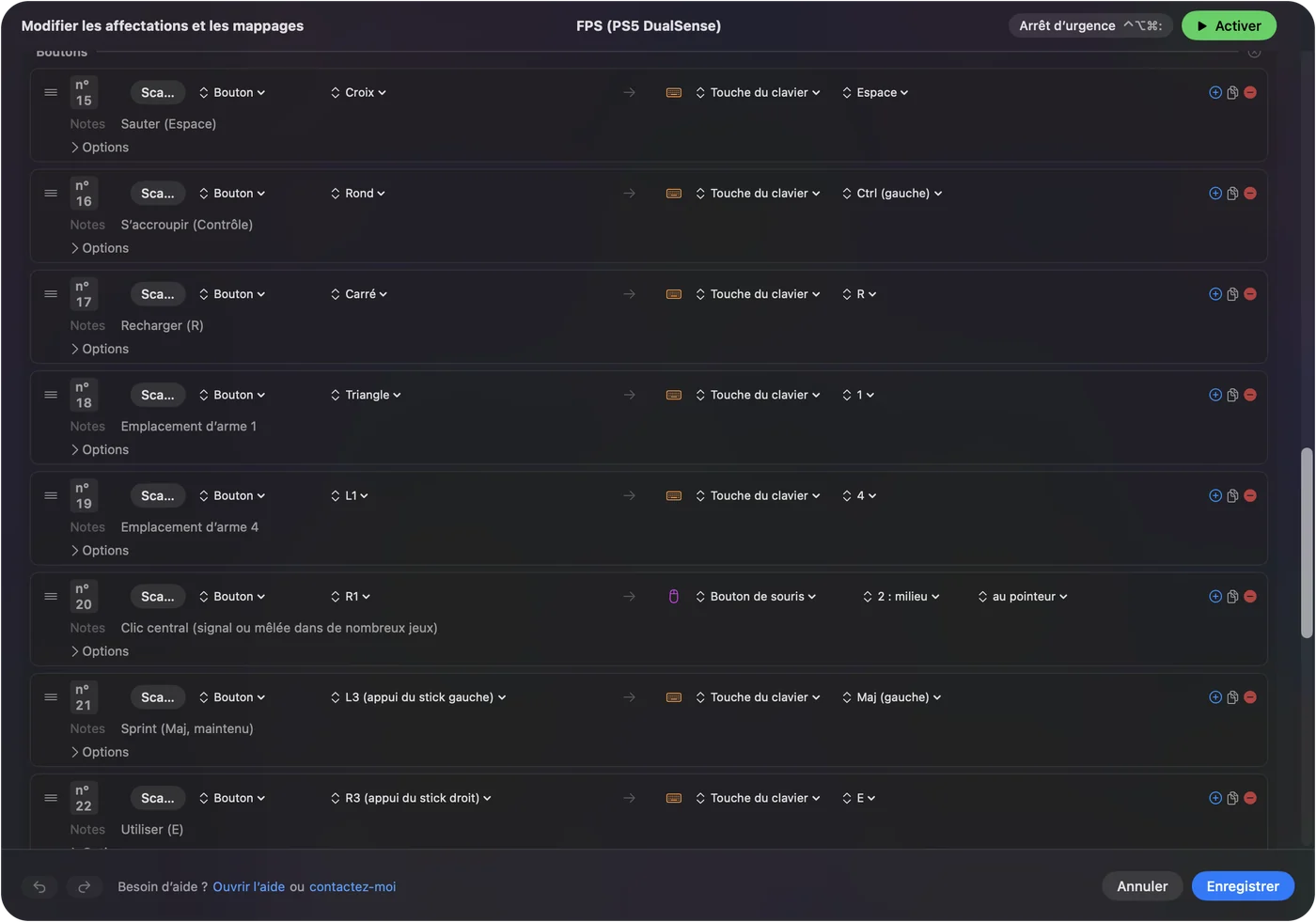This screenshot has height=922, width=1316.
Task: Edit the note 'S'accroupir (Contrôle)'
Action: click(187, 225)
